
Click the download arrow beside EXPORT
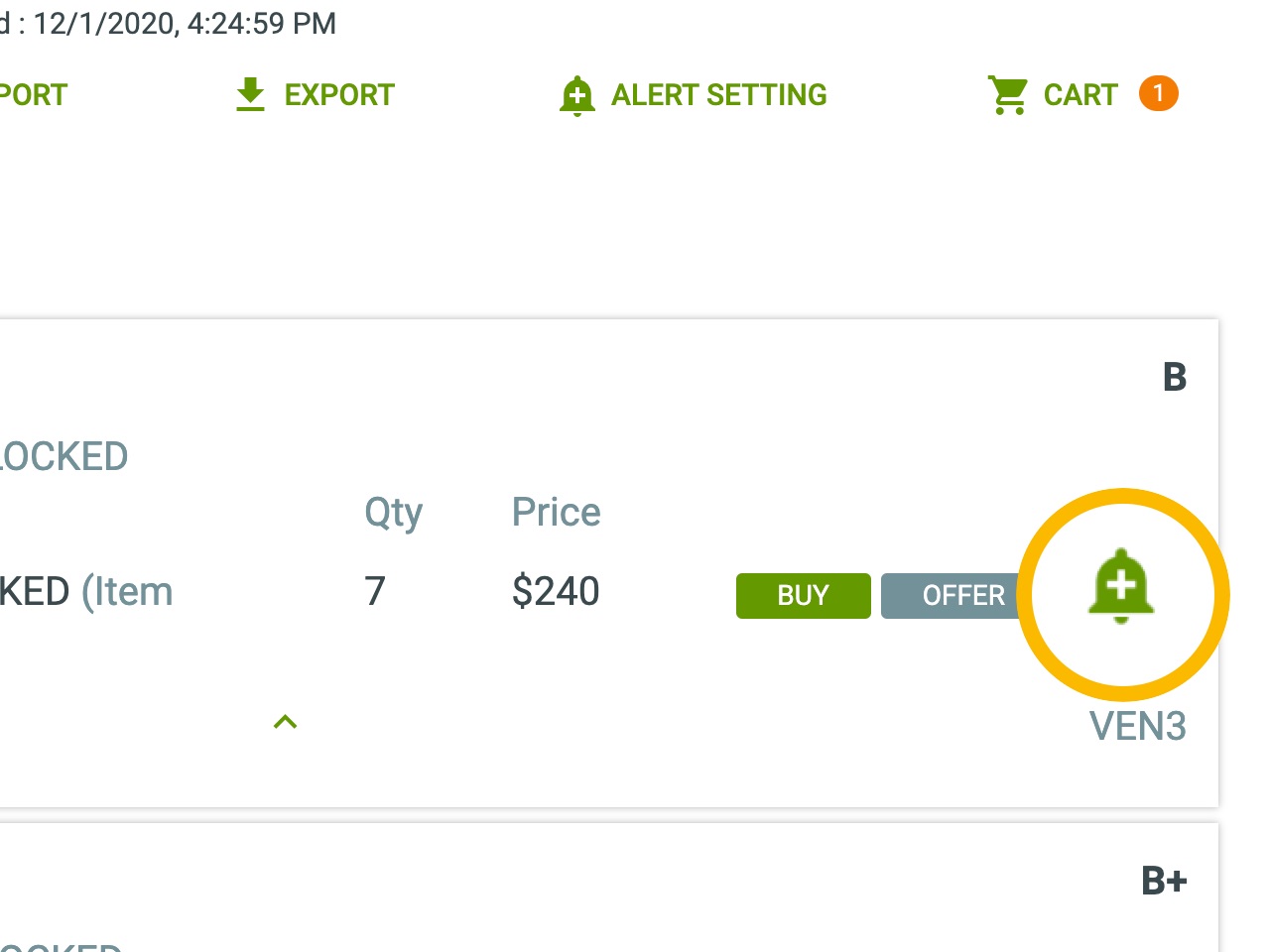click(x=250, y=92)
